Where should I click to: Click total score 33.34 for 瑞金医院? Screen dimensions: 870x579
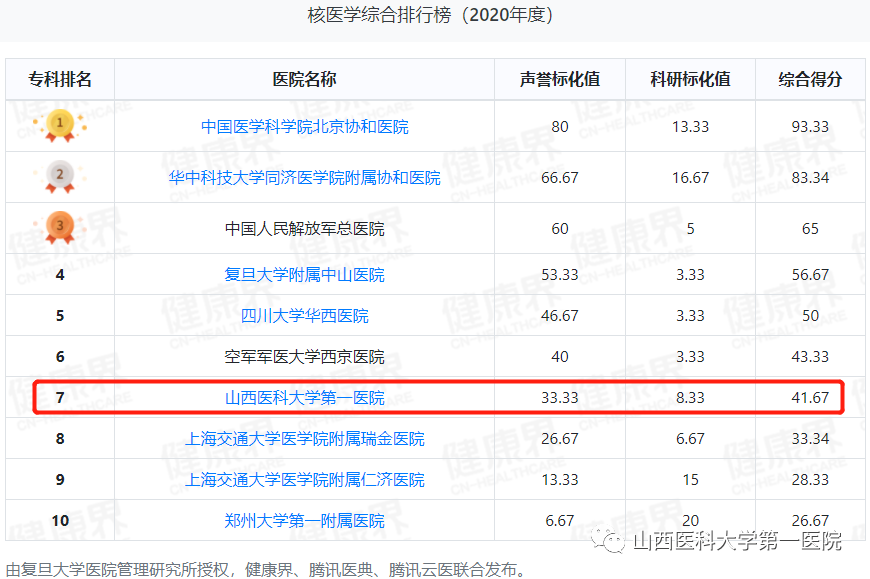(810, 439)
